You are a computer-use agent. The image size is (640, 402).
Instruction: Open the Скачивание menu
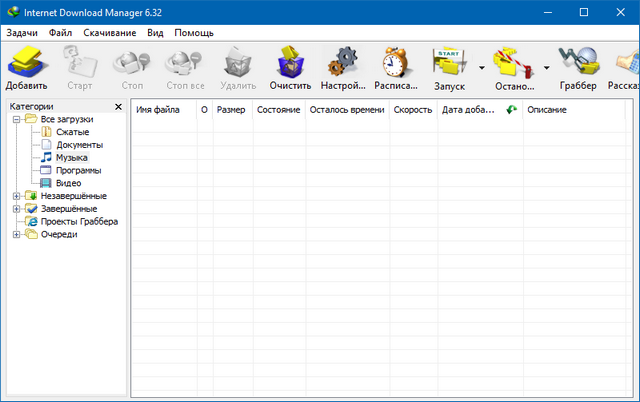point(110,33)
